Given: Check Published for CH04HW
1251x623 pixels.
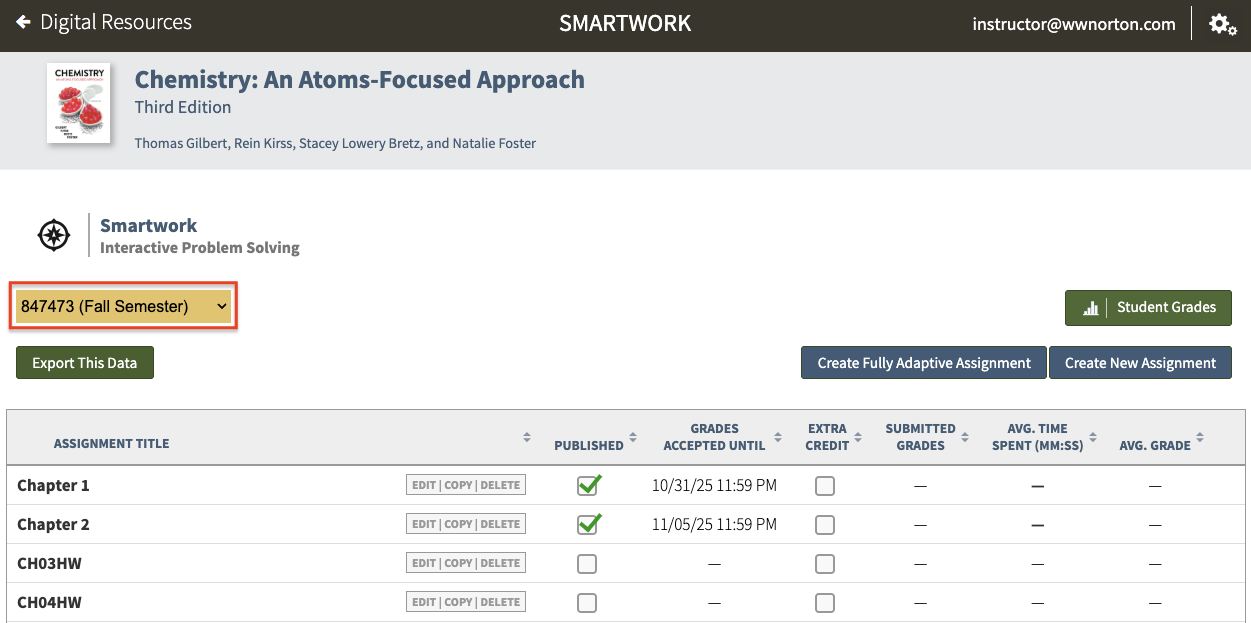Looking at the screenshot, I should pyautogui.click(x=587, y=603).
